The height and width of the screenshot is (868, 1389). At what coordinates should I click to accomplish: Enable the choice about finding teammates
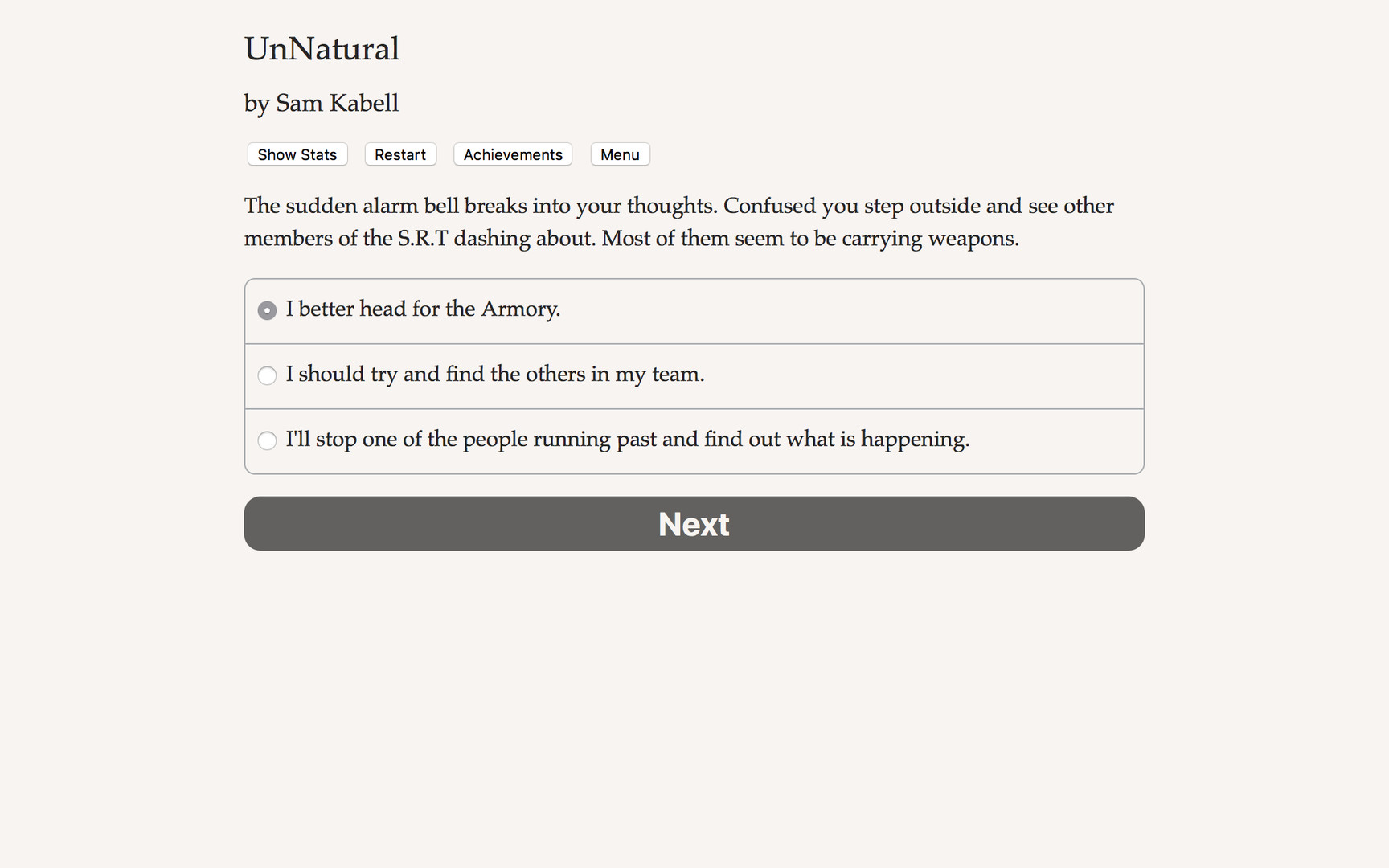click(x=267, y=375)
